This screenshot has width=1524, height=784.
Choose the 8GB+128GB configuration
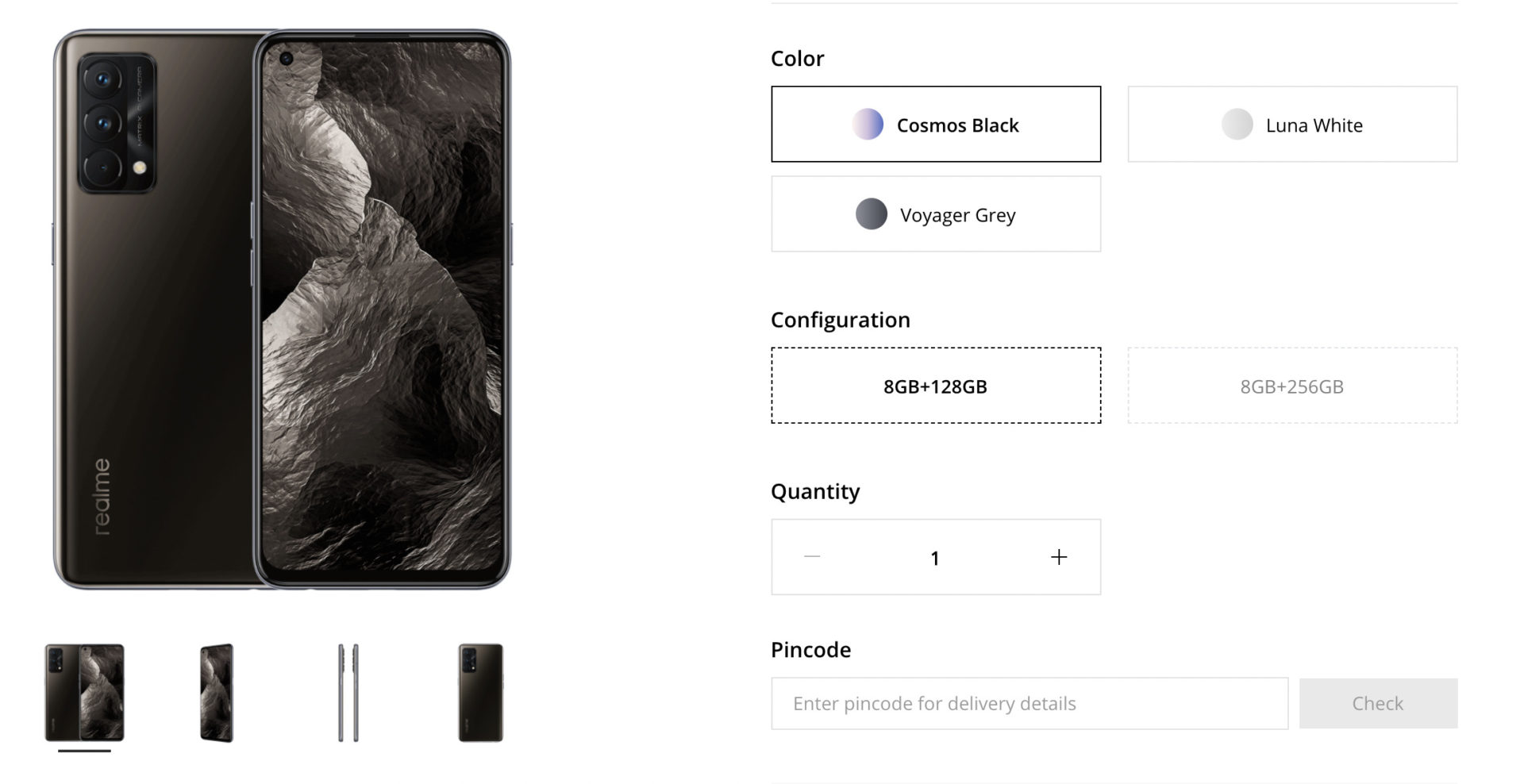click(936, 386)
